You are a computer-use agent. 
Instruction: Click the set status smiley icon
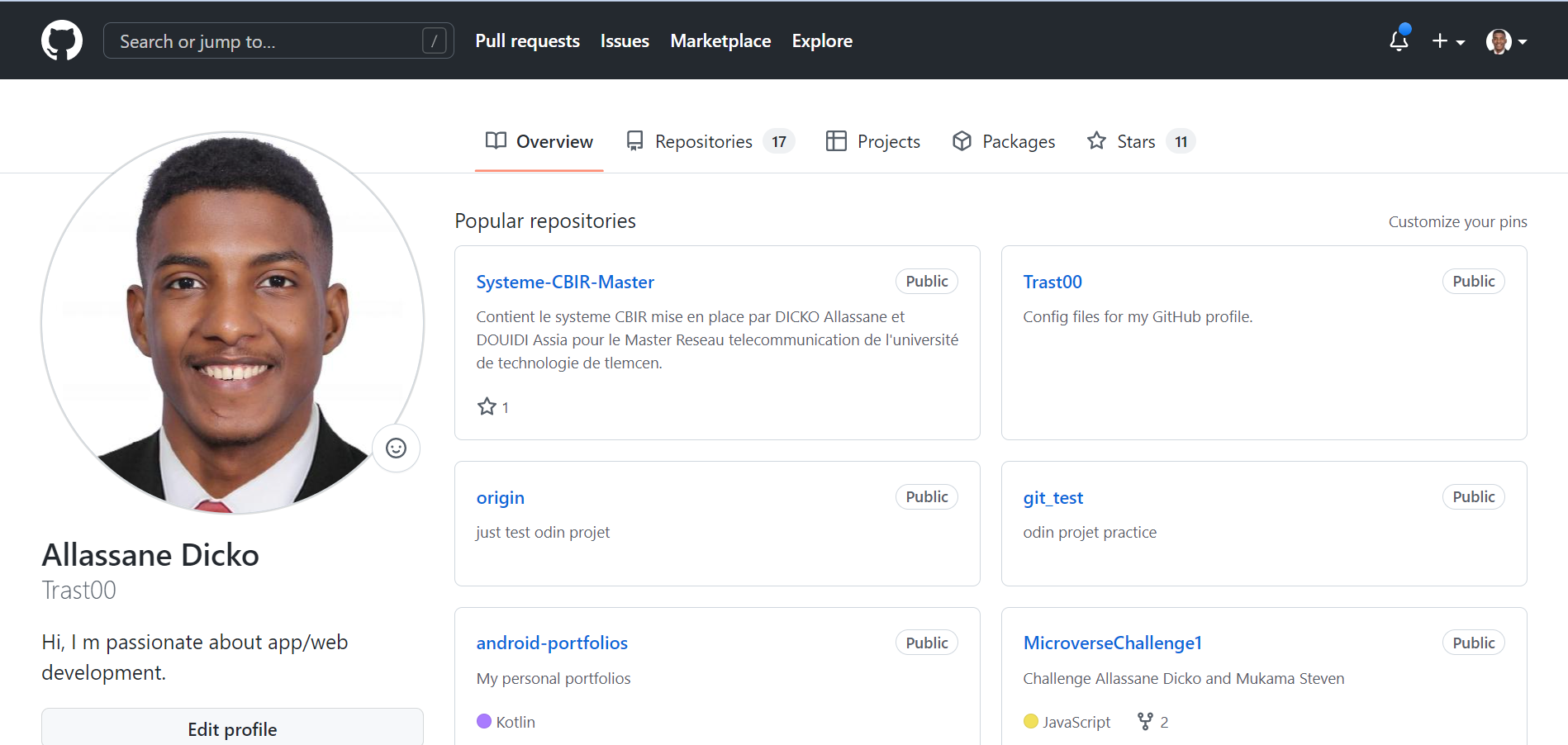click(397, 448)
